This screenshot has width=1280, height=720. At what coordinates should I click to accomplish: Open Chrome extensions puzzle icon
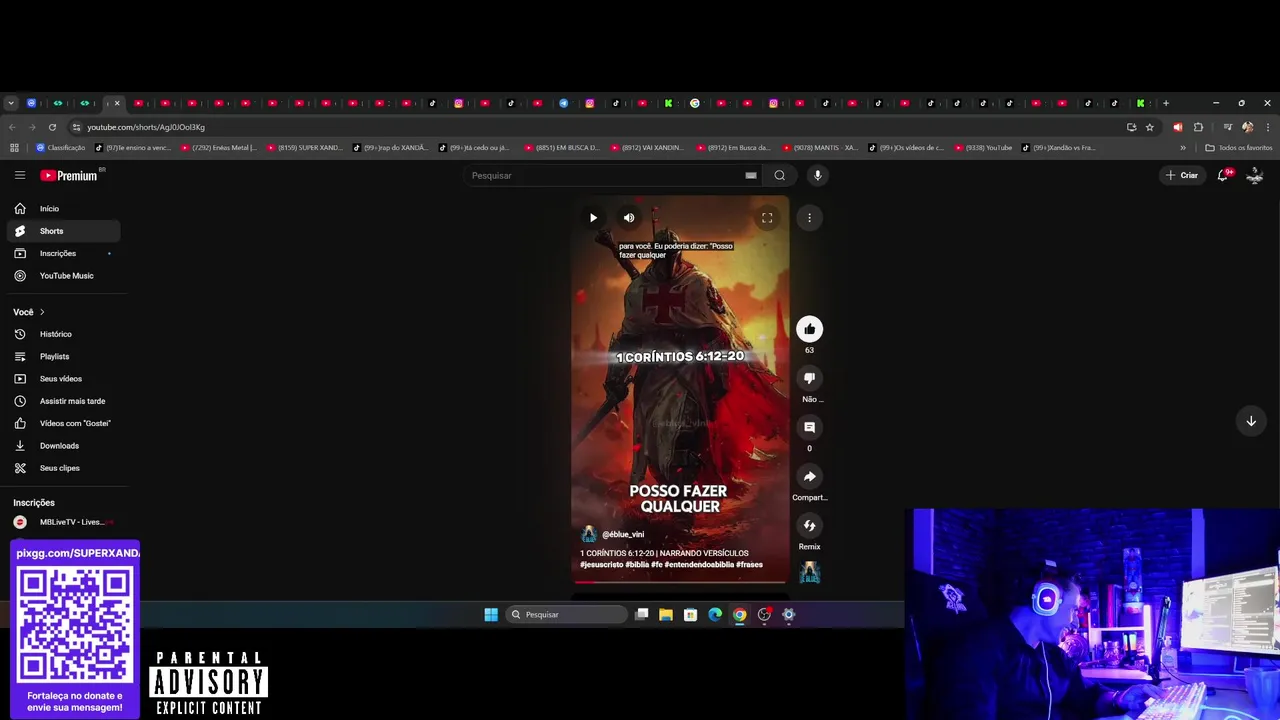coord(1198,127)
